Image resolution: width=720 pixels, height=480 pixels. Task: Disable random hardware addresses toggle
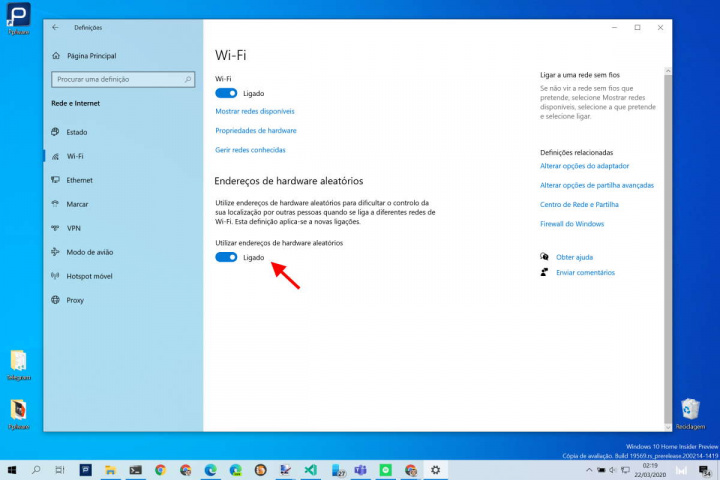[226, 257]
